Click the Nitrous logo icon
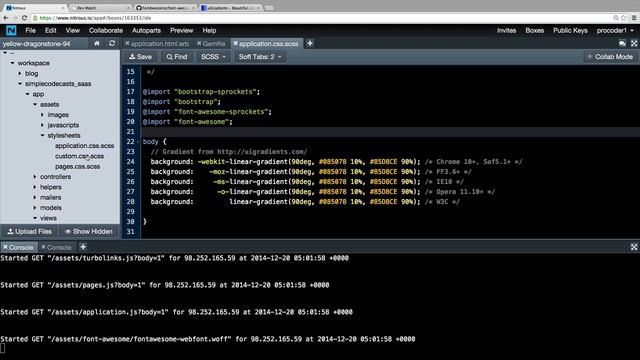 pyautogui.click(x=11, y=31)
